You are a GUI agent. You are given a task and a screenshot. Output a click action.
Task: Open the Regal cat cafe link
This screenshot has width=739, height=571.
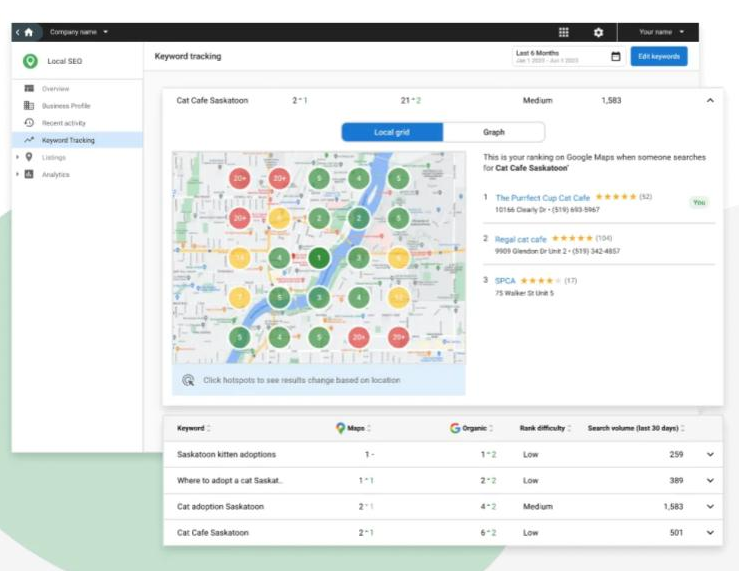click(x=520, y=239)
